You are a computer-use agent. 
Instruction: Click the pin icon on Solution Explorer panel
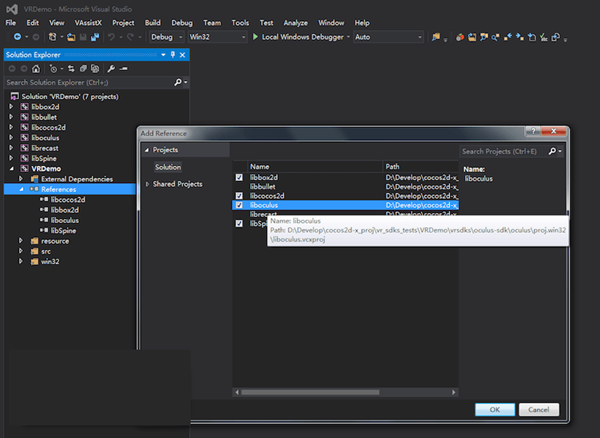172,53
